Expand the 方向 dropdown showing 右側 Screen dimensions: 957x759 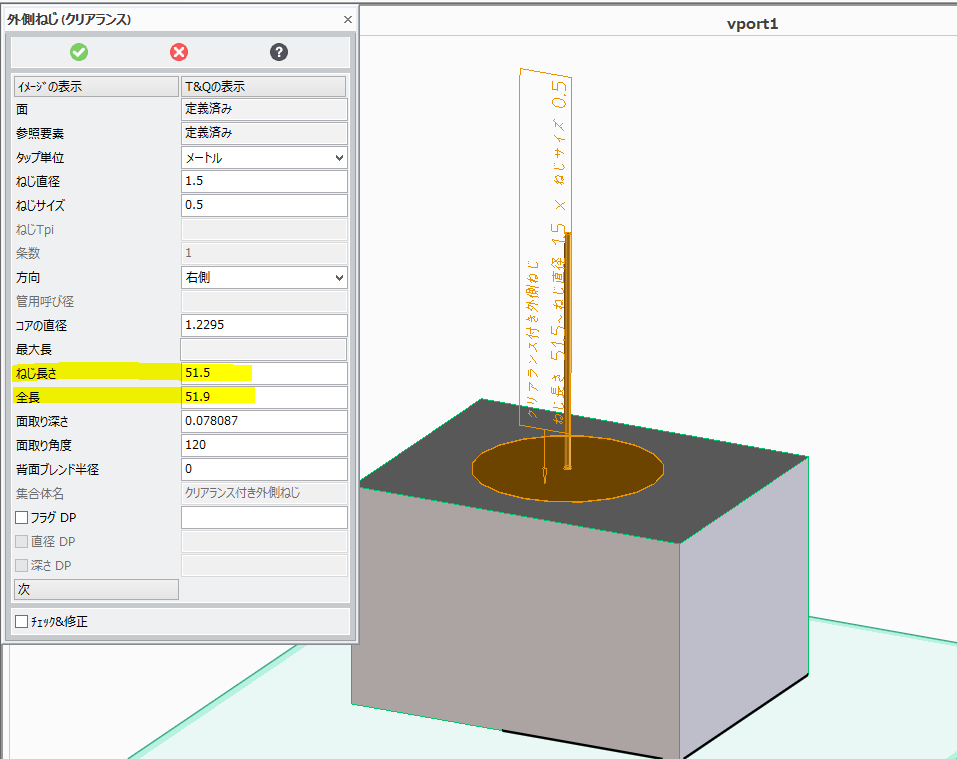tap(264, 278)
